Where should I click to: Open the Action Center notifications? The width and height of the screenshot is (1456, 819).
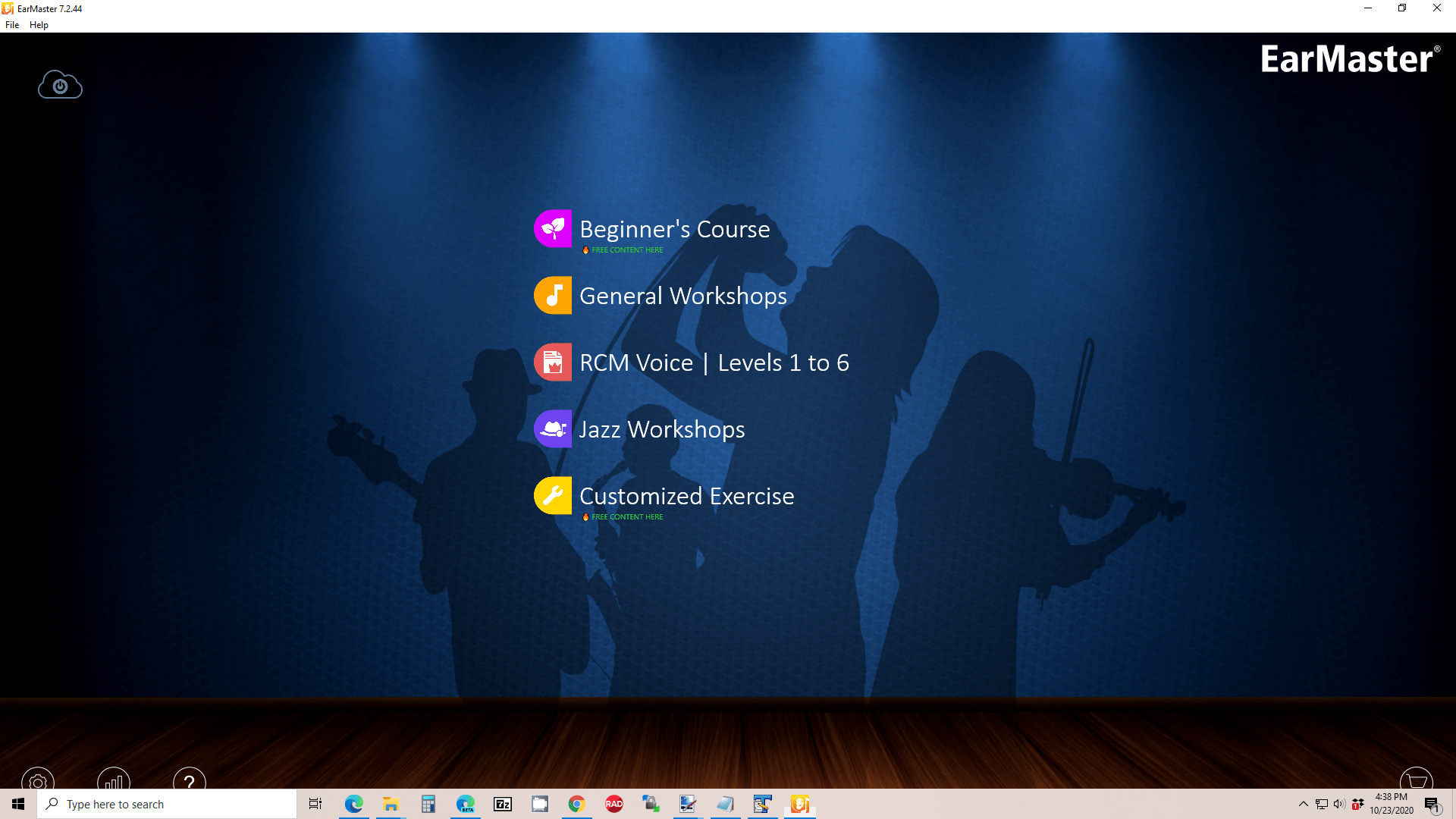coord(1432,804)
